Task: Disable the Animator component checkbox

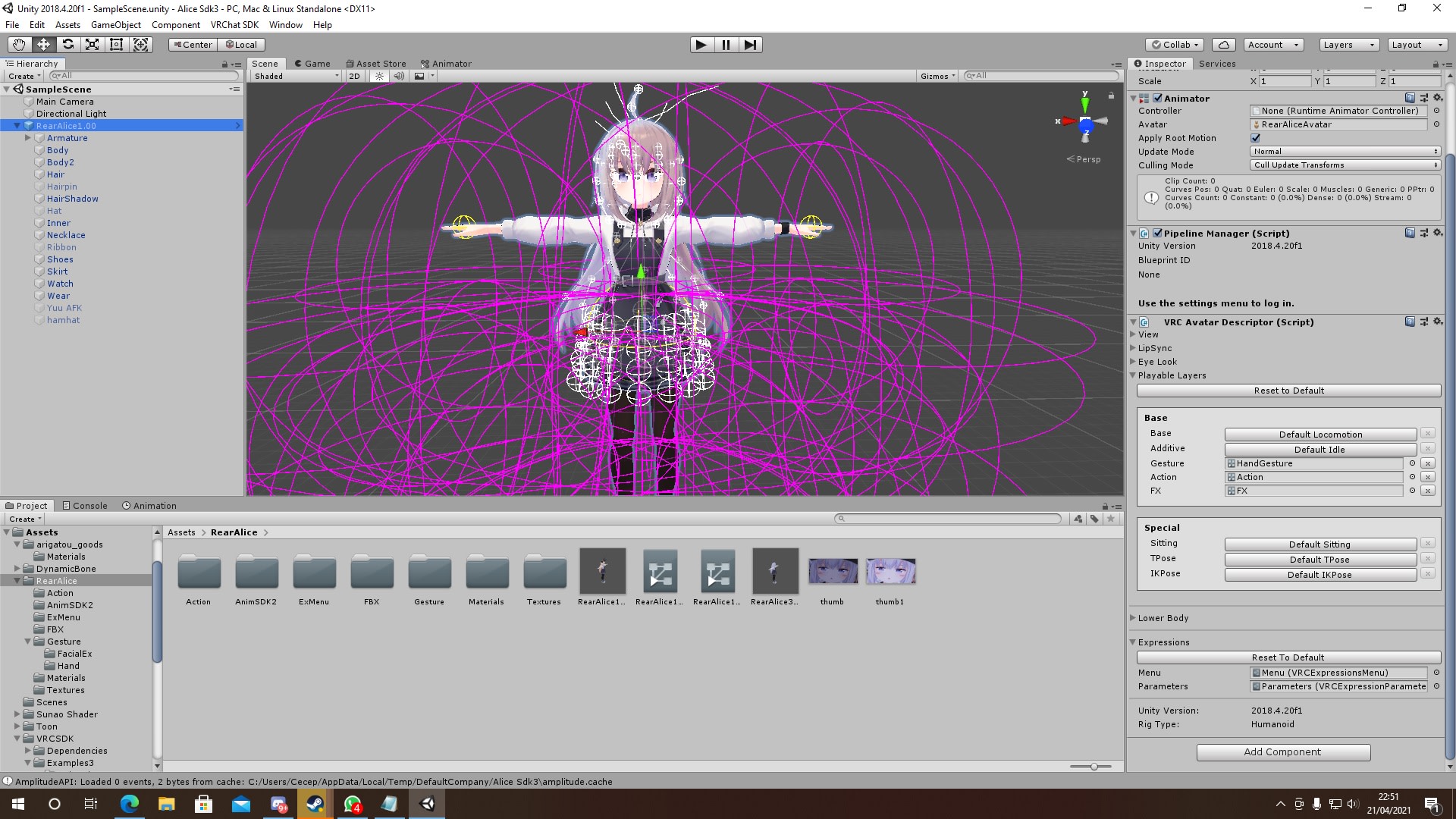Action: [x=1157, y=98]
